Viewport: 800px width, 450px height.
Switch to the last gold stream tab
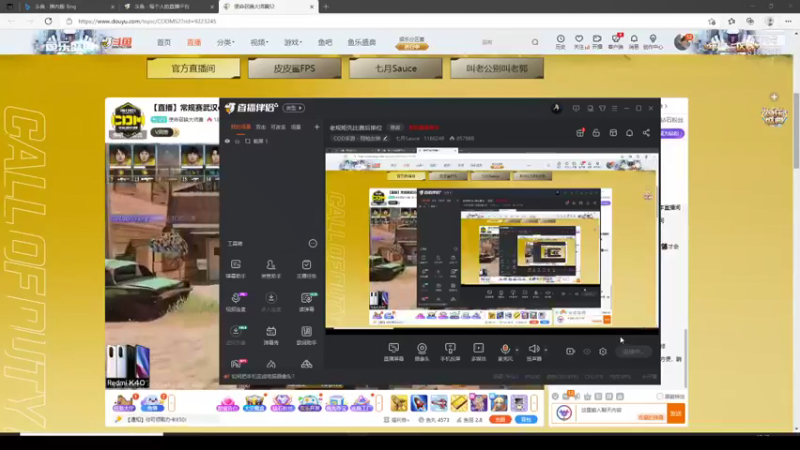point(497,68)
